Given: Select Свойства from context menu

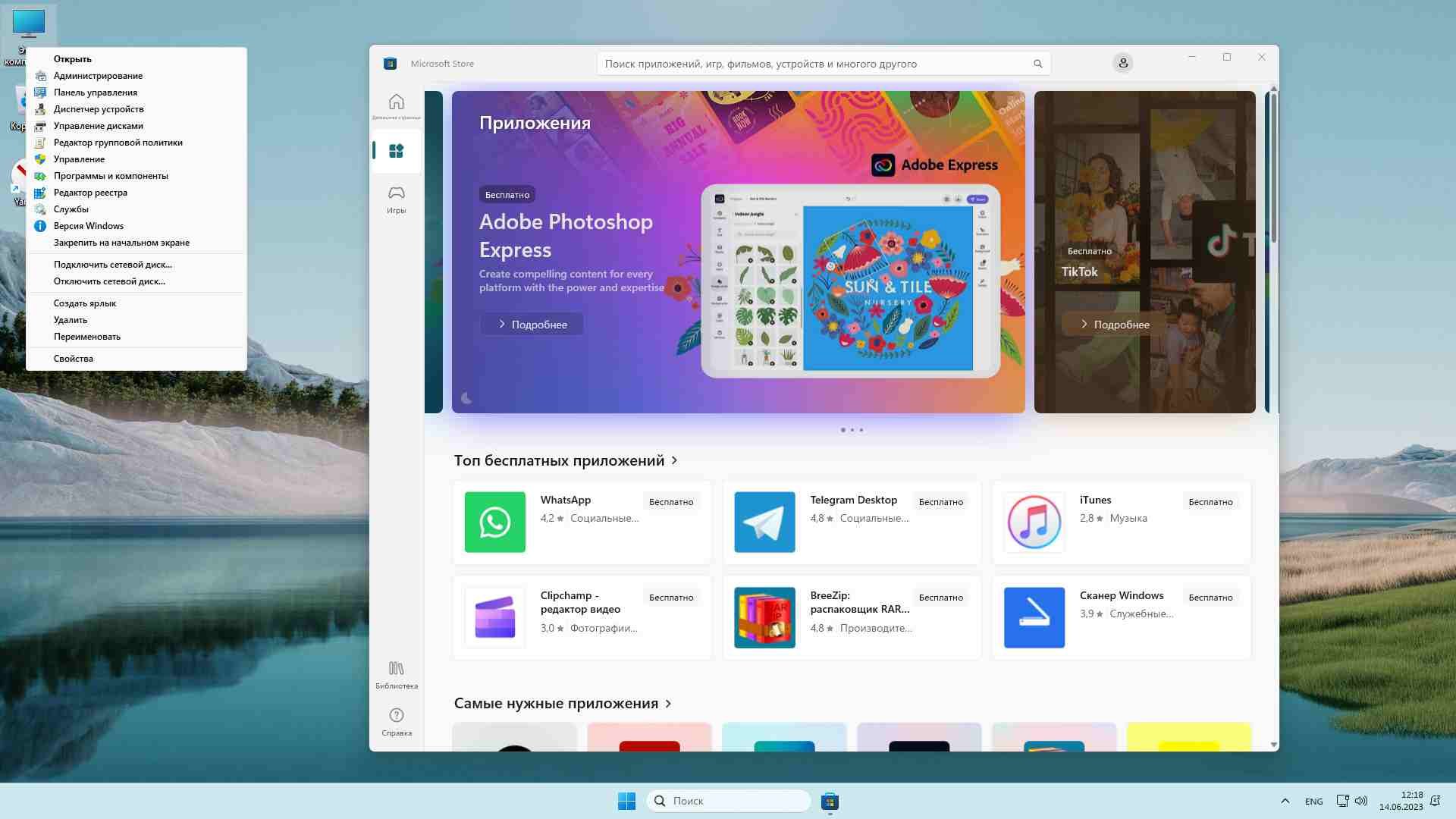Looking at the screenshot, I should coord(73,358).
